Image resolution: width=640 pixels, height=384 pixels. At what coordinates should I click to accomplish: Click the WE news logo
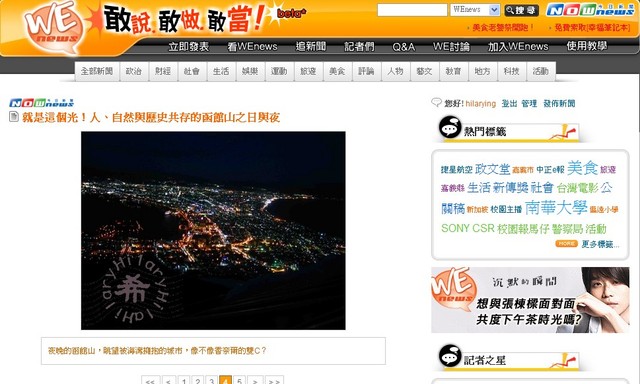[x=54, y=27]
